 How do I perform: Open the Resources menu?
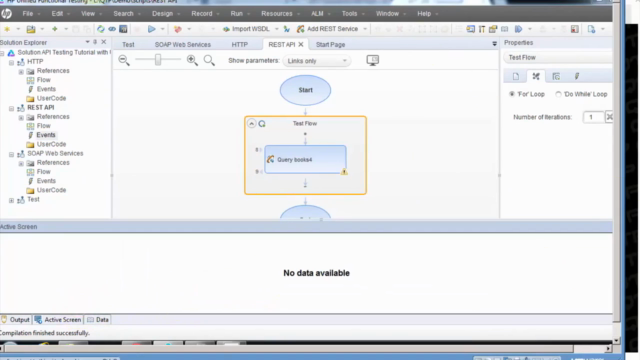click(x=277, y=13)
